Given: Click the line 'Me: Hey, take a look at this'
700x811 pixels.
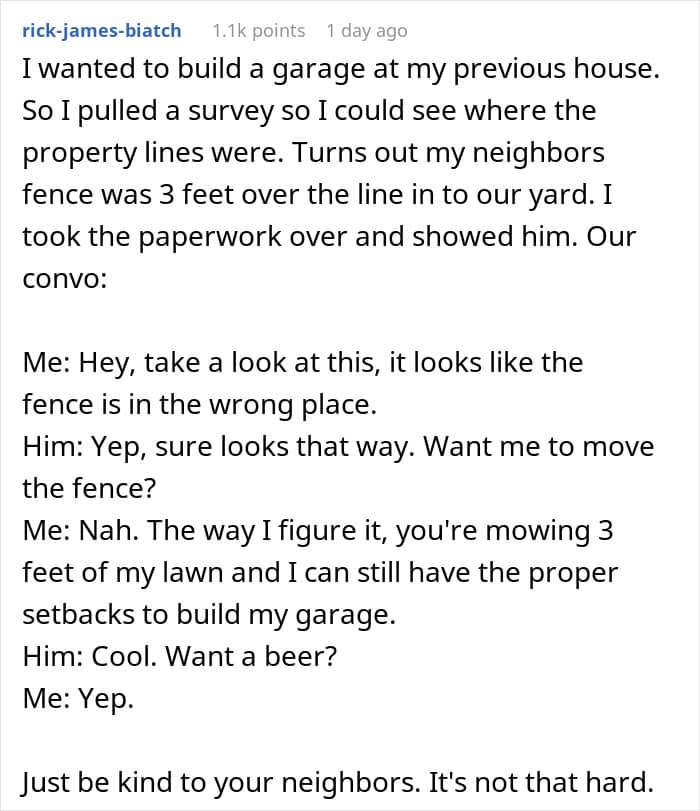Looking at the screenshot, I should pyautogui.click(x=303, y=363).
